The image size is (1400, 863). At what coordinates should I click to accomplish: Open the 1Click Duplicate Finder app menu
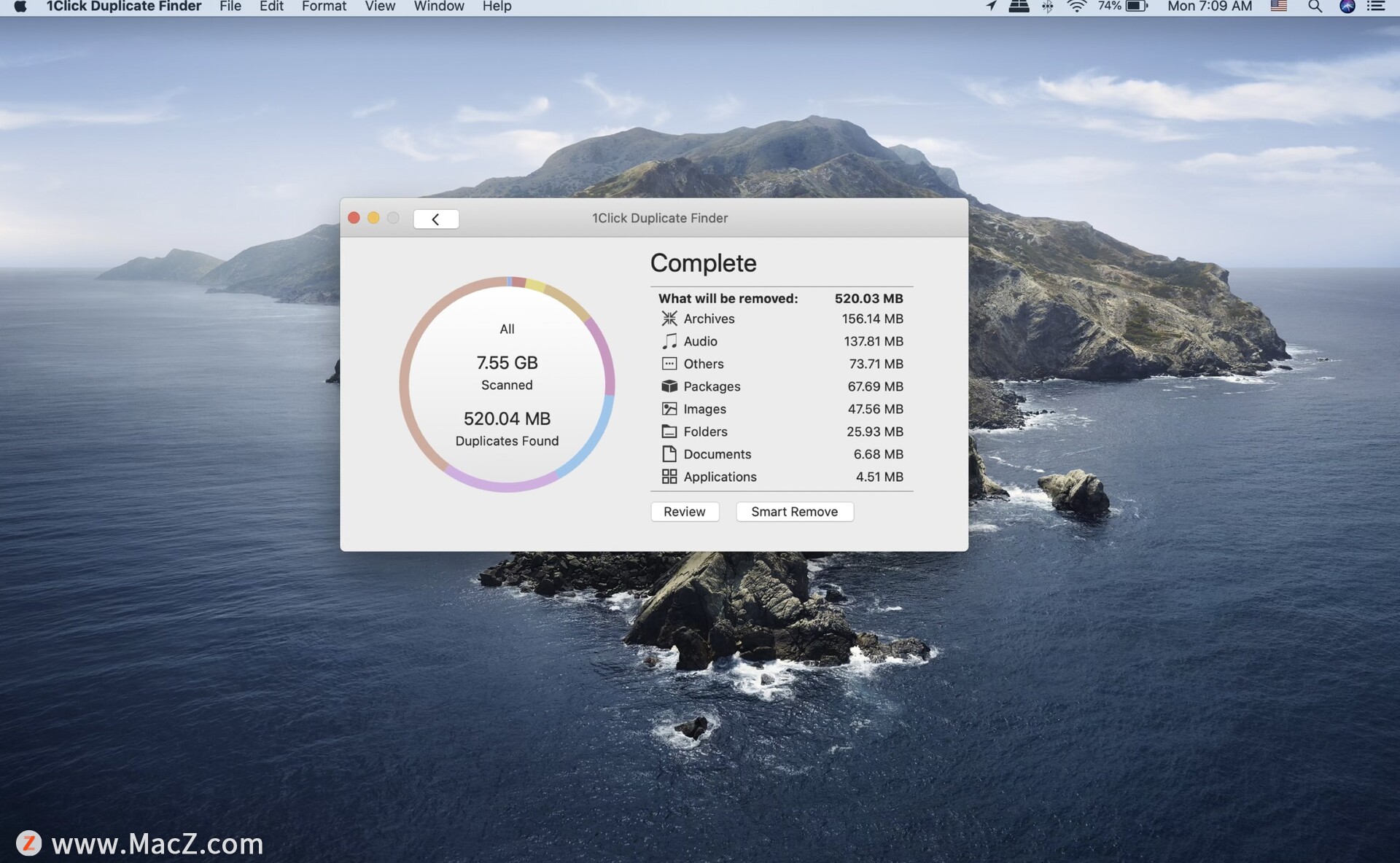(124, 7)
